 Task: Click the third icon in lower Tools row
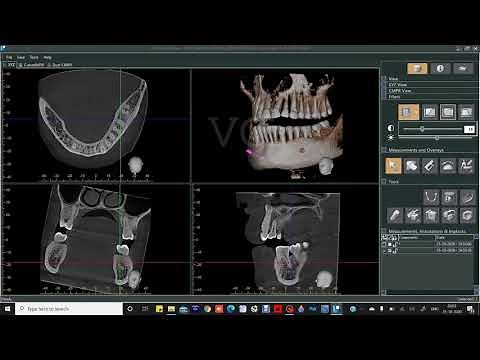pos(431,215)
